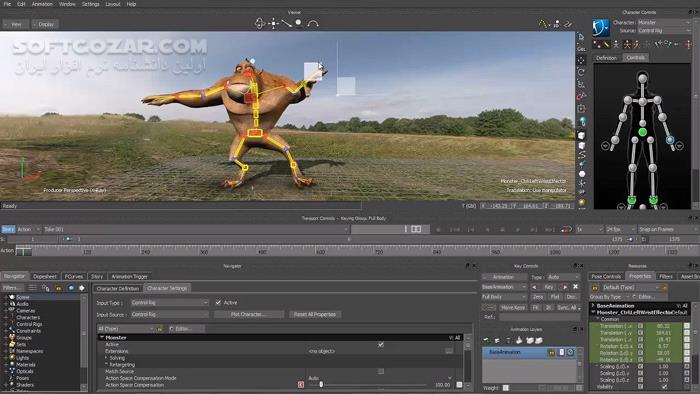Open the Animation menu
This screenshot has width=700, height=394.
42,4
